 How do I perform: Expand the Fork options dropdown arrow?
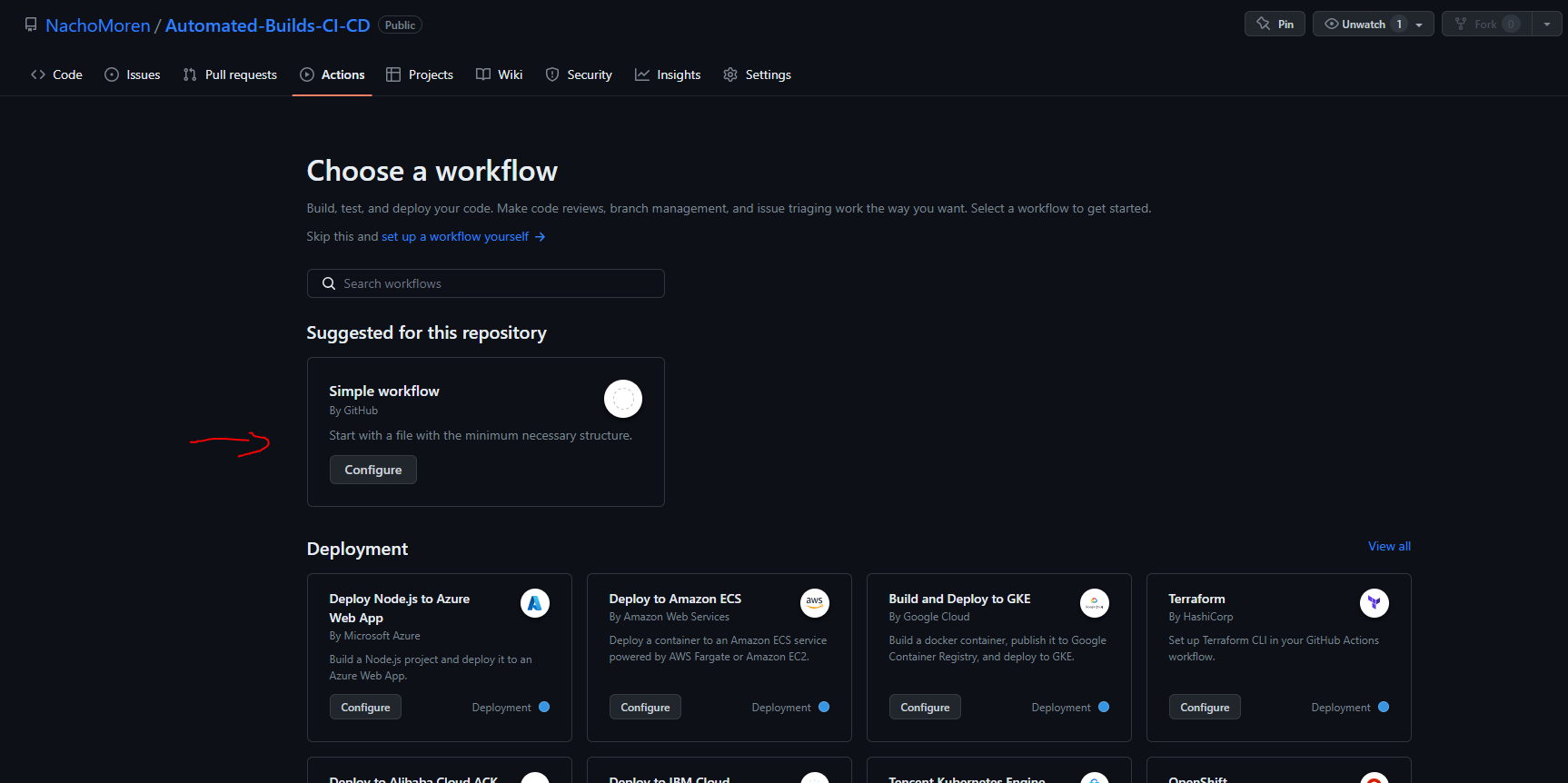pyautogui.click(x=1547, y=25)
